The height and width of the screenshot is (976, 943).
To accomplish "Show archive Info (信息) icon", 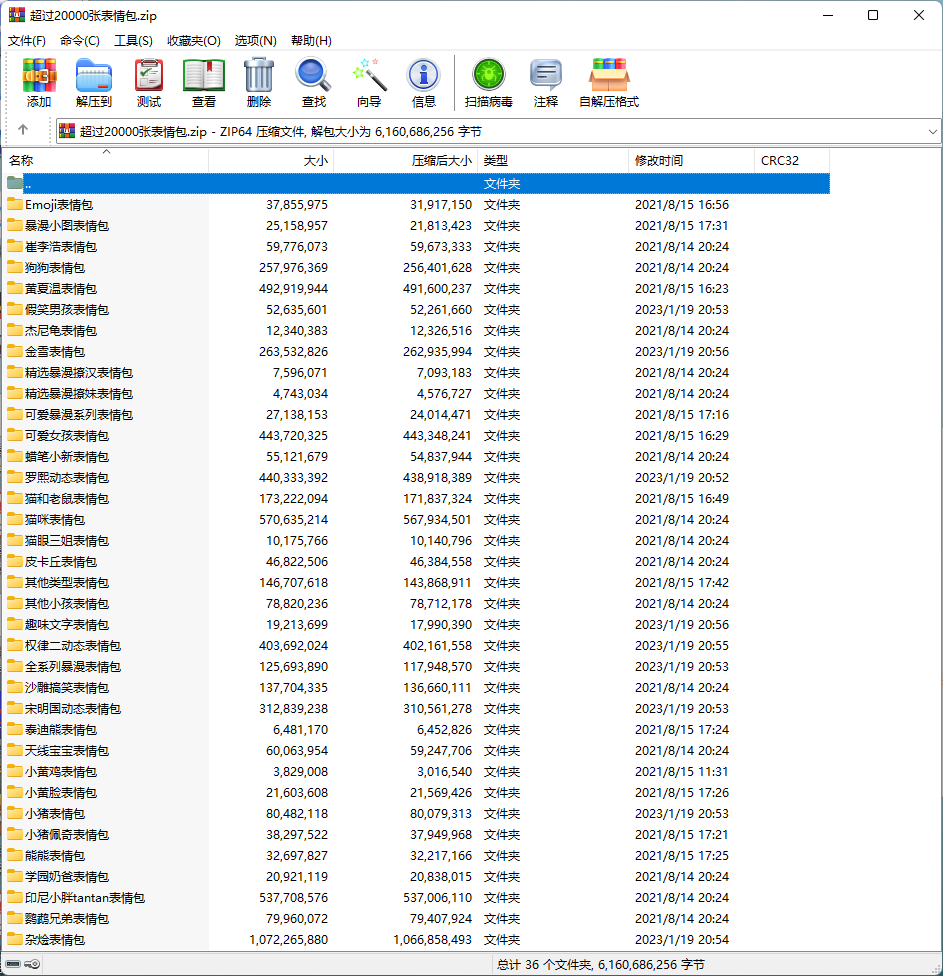I will [x=424, y=83].
